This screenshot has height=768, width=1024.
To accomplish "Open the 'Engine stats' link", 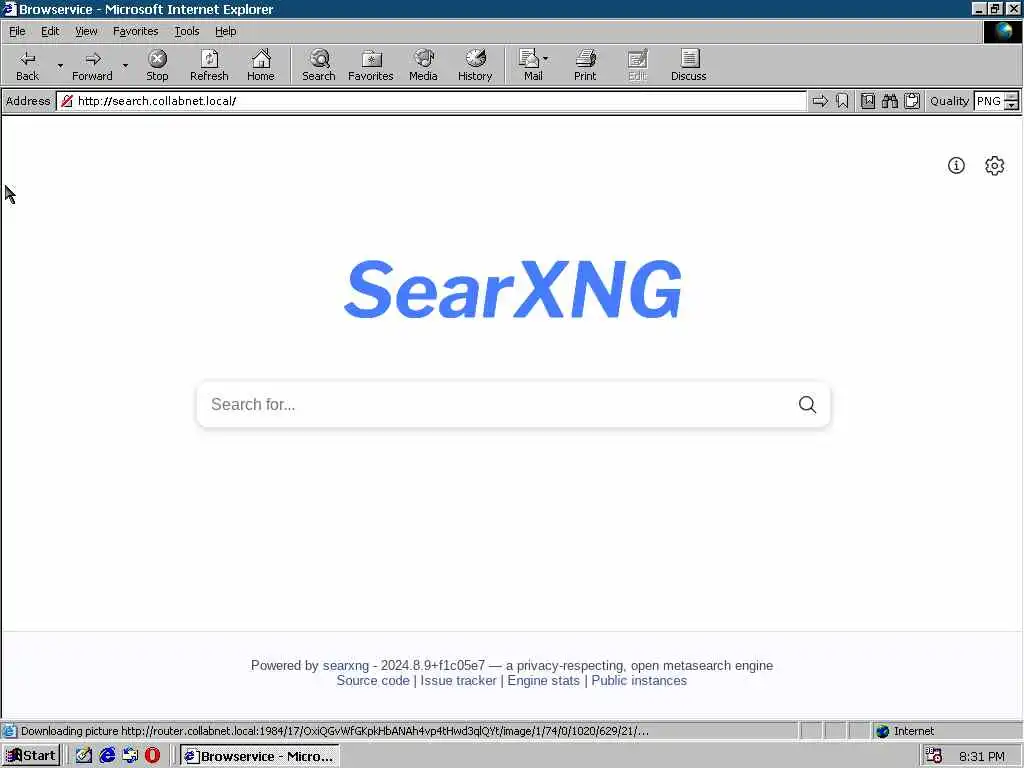I will coord(543,680).
